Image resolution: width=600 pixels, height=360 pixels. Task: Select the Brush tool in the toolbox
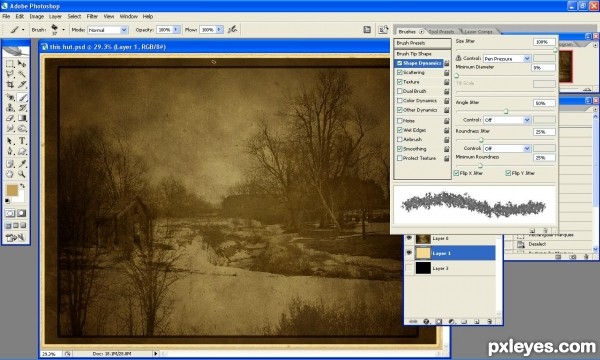point(22,97)
